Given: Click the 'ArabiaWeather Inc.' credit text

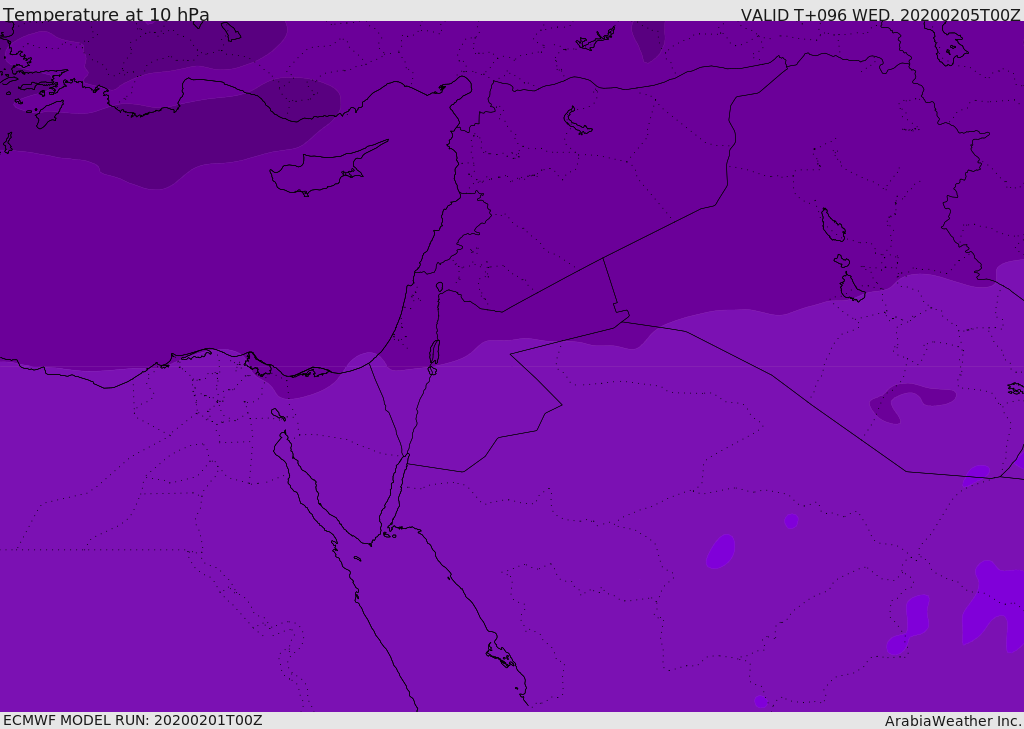Looking at the screenshot, I should coord(952,721).
